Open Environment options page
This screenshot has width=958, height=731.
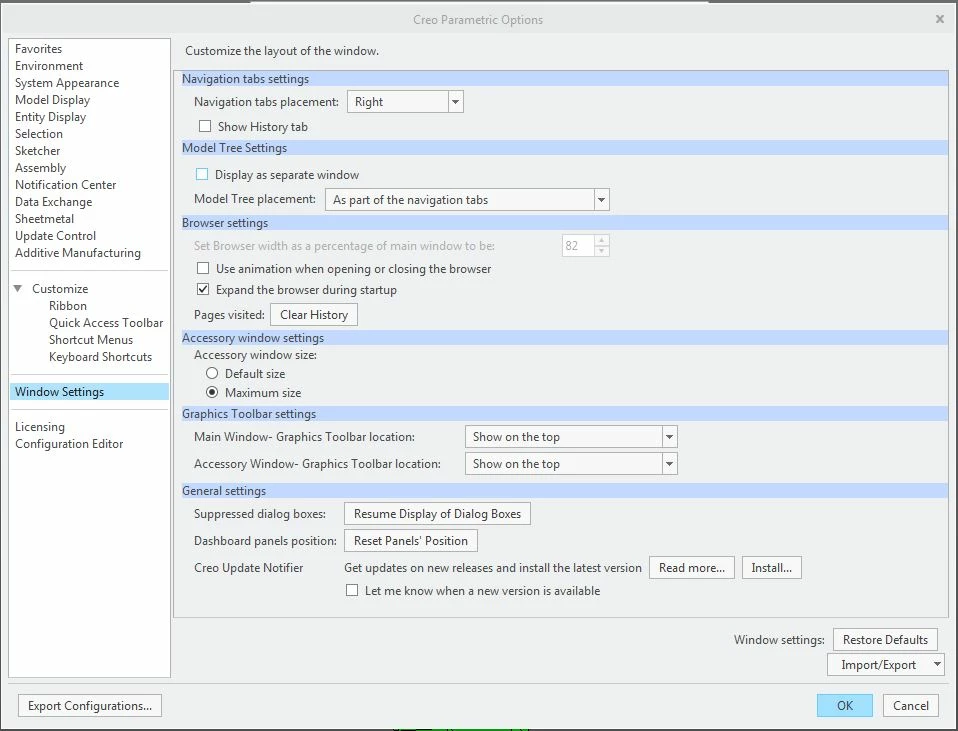[49, 66]
